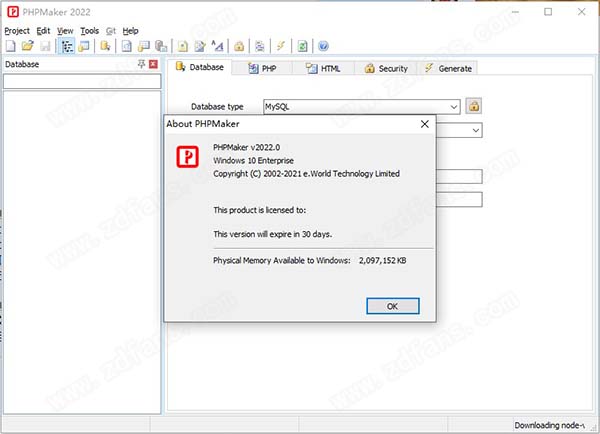Open the Edit menu
Screen dimensions: 600x434
(x=43, y=31)
